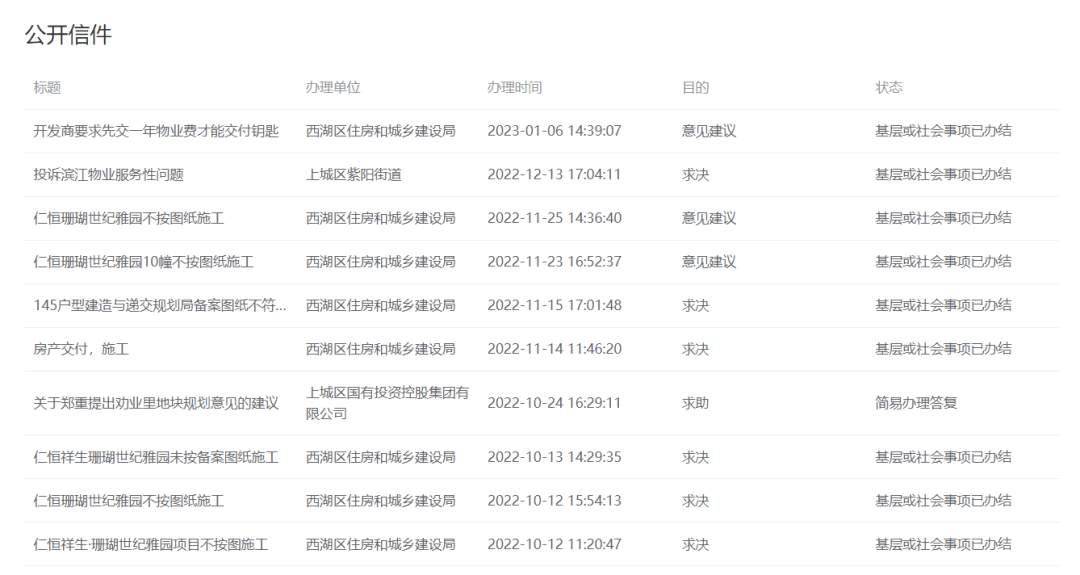Open the 投诉滨江物业服务性问题 letter
The width and height of the screenshot is (1080, 575).
click(x=108, y=174)
